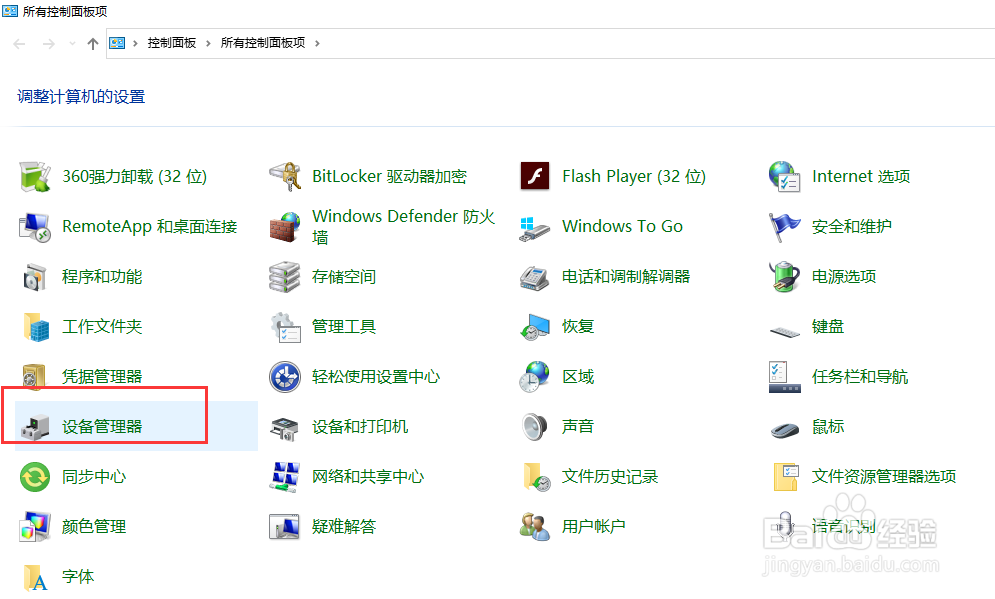Open the 颜色管理 monitor icon

click(35, 527)
